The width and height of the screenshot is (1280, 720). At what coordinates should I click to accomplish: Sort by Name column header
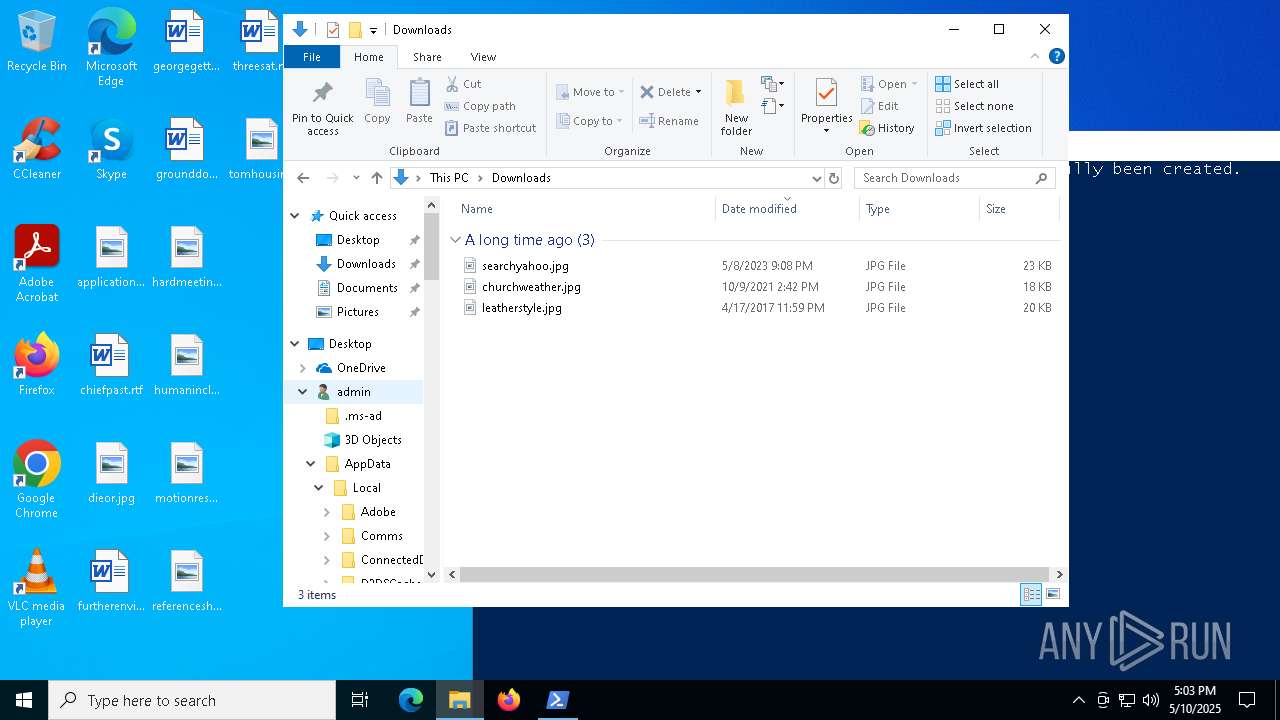[585, 209]
